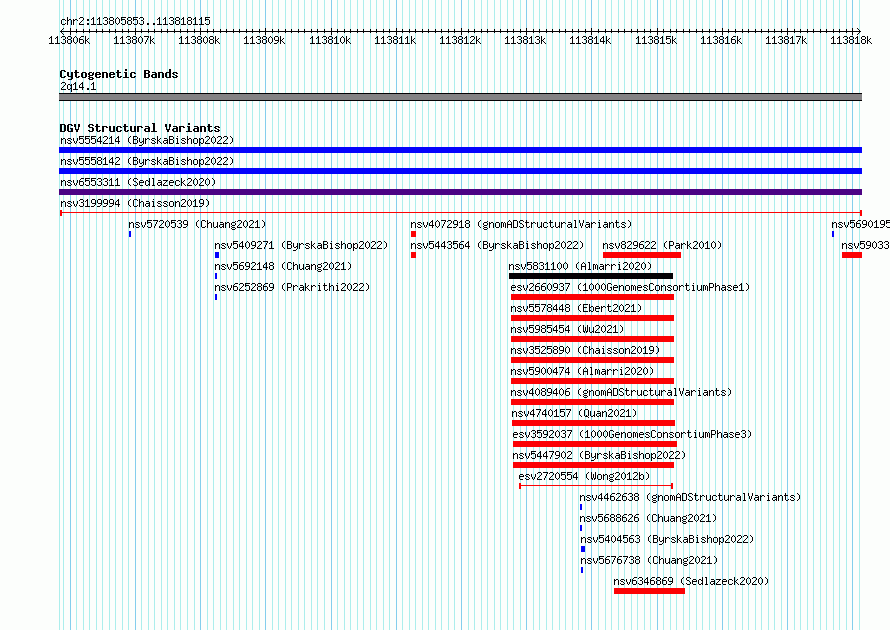
Task: Click the red nsv4072918 marker
Action: [413, 234]
